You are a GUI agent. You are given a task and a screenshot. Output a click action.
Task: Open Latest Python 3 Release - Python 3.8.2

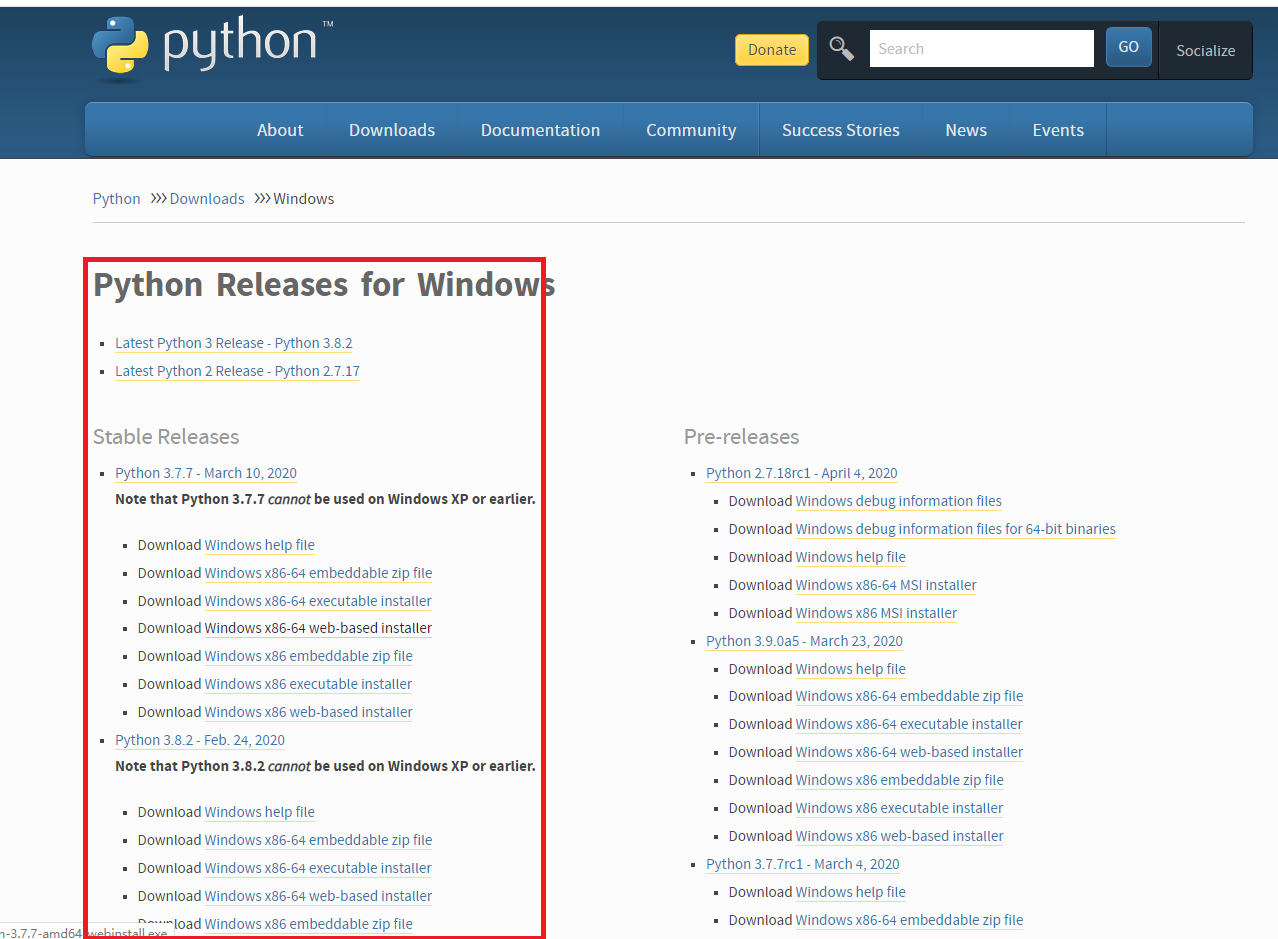(234, 343)
